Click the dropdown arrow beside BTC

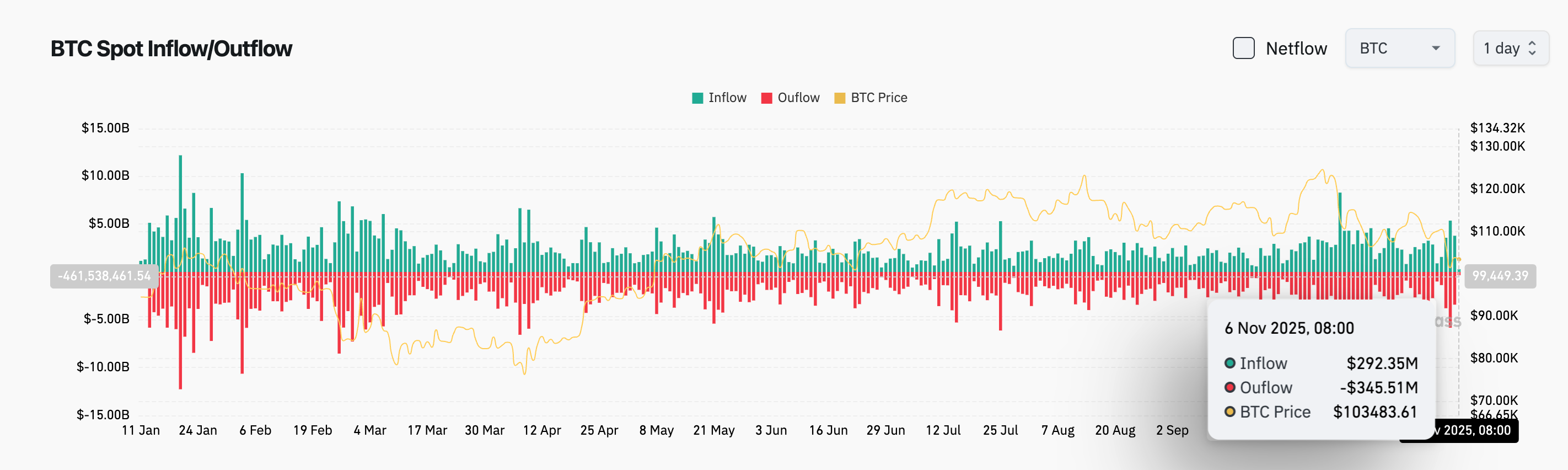[x=1435, y=48]
